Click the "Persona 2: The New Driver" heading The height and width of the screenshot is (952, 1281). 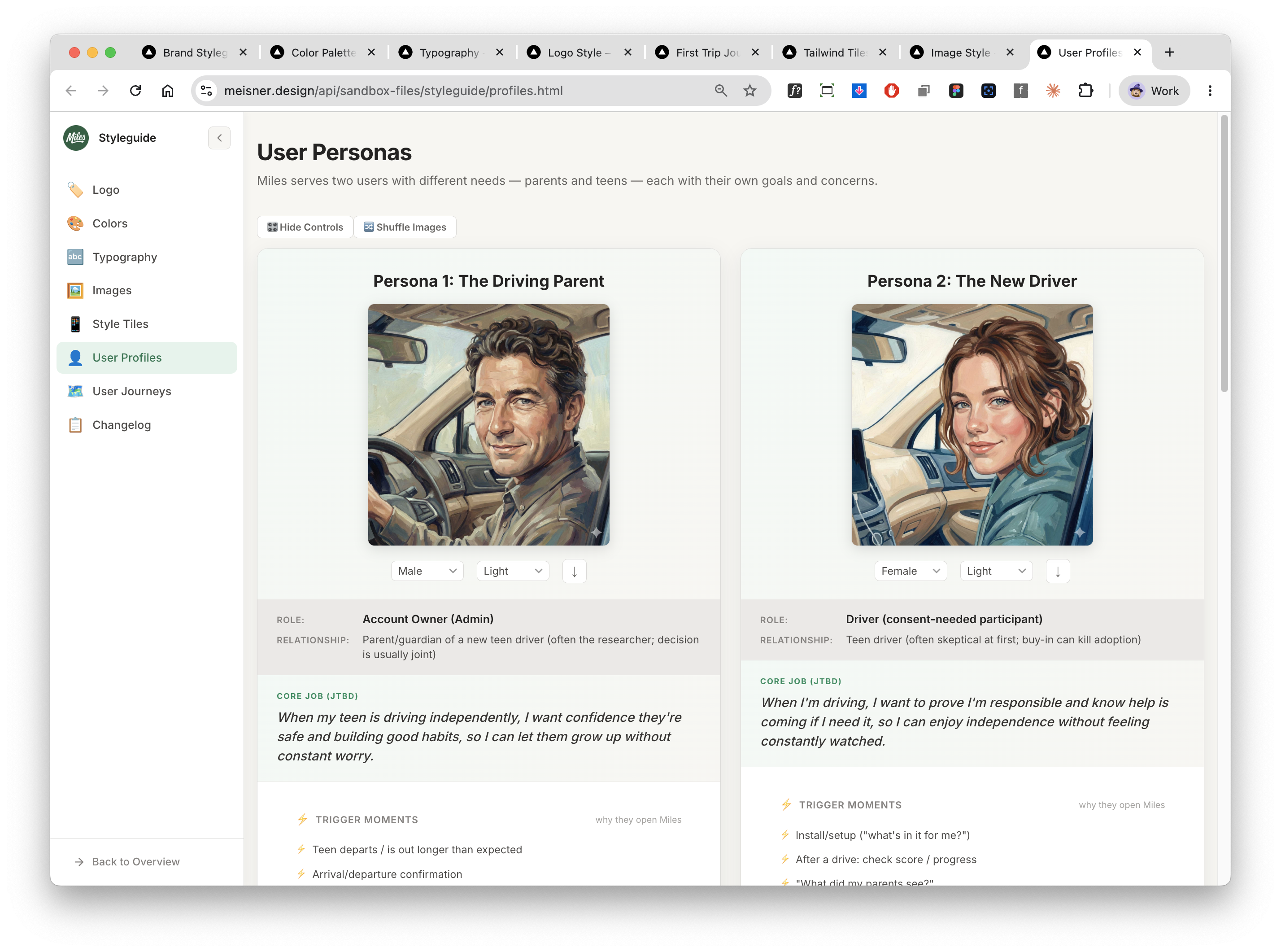pos(972,281)
